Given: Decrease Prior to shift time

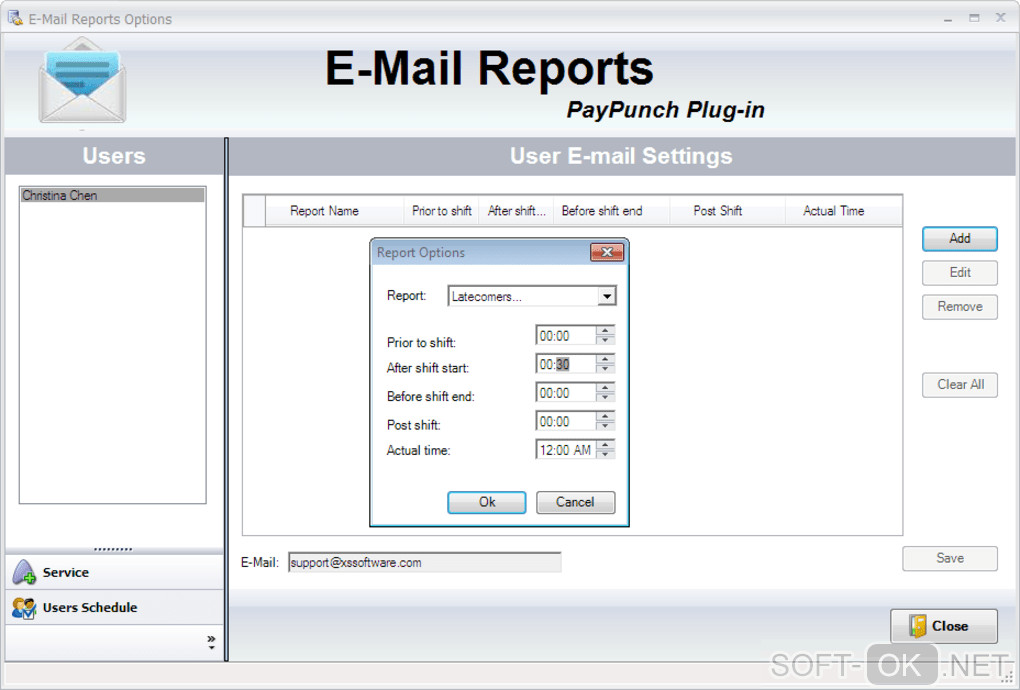Looking at the screenshot, I should pos(605,339).
